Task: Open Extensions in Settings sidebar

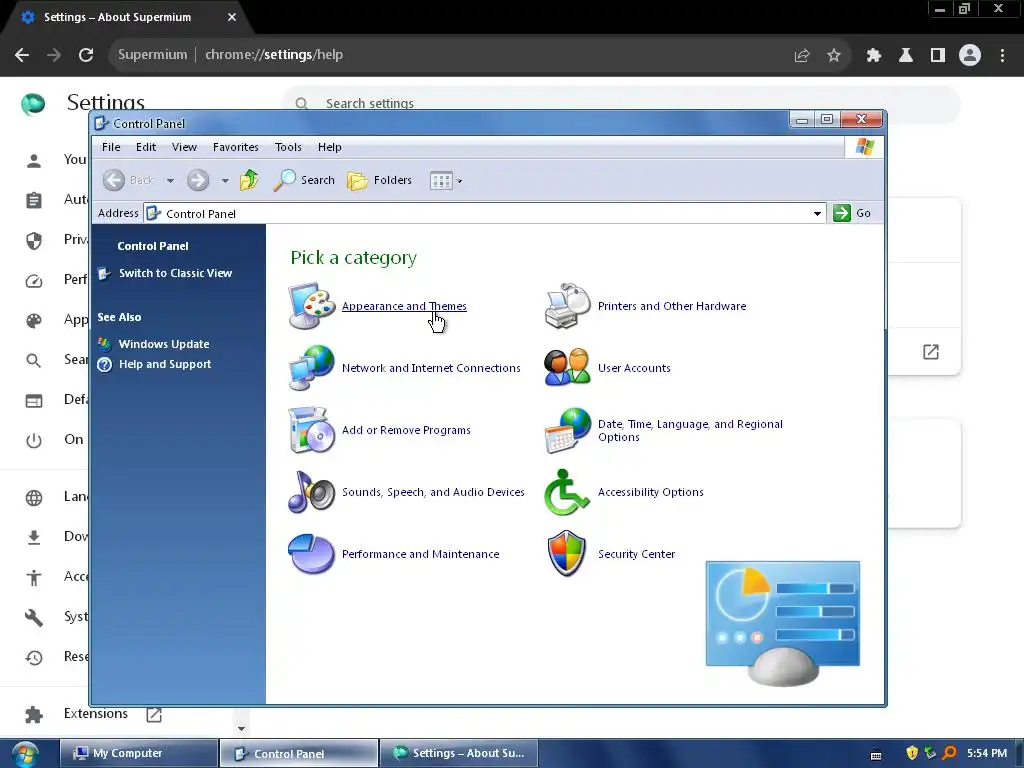Action: click(95, 714)
